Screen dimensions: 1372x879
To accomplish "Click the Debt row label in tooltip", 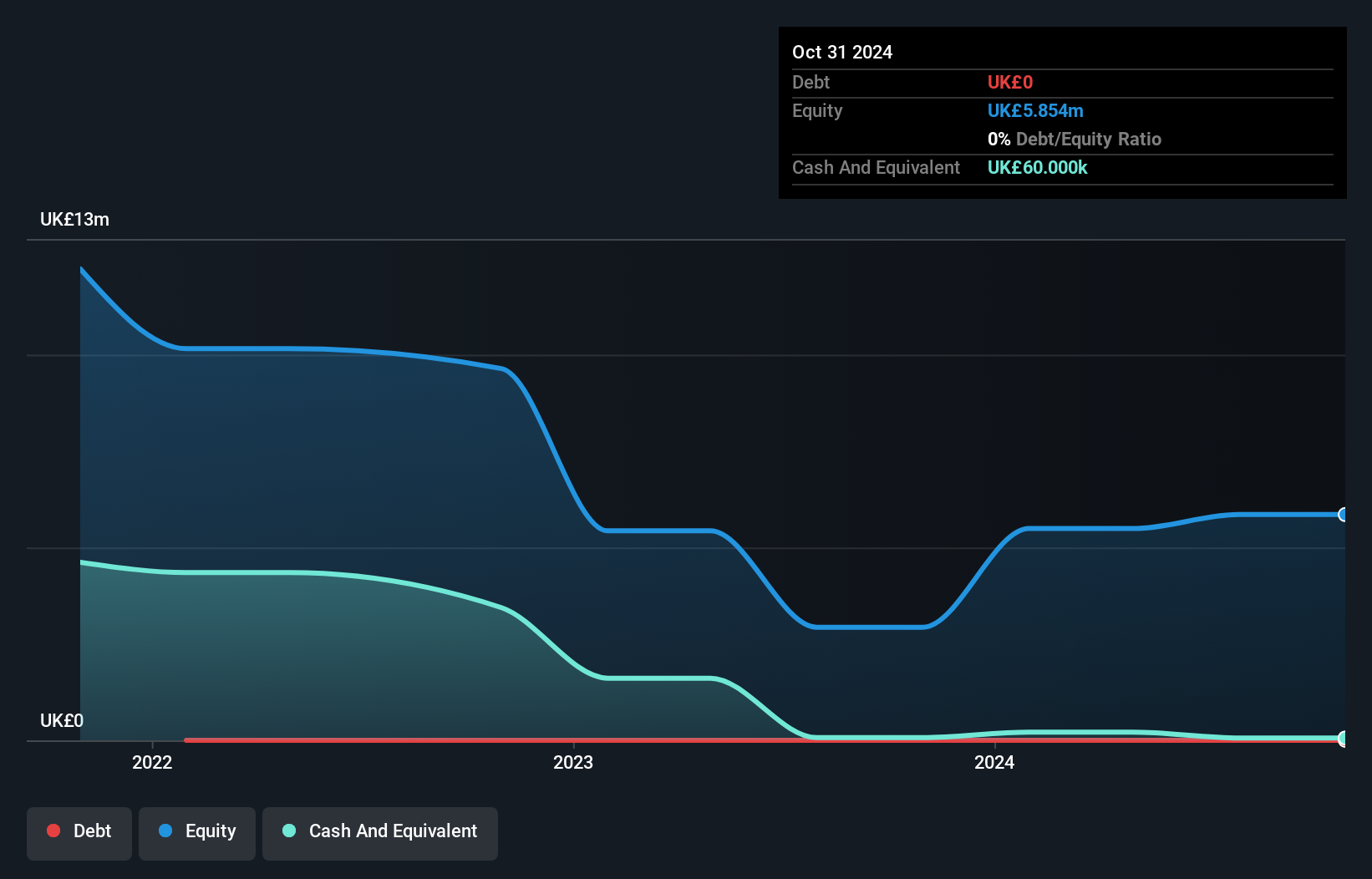I will [x=810, y=82].
